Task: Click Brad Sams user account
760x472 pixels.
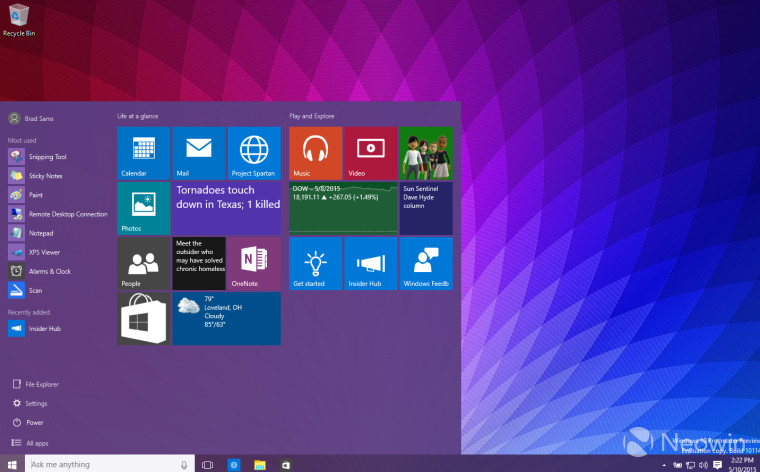Action: 40,118
